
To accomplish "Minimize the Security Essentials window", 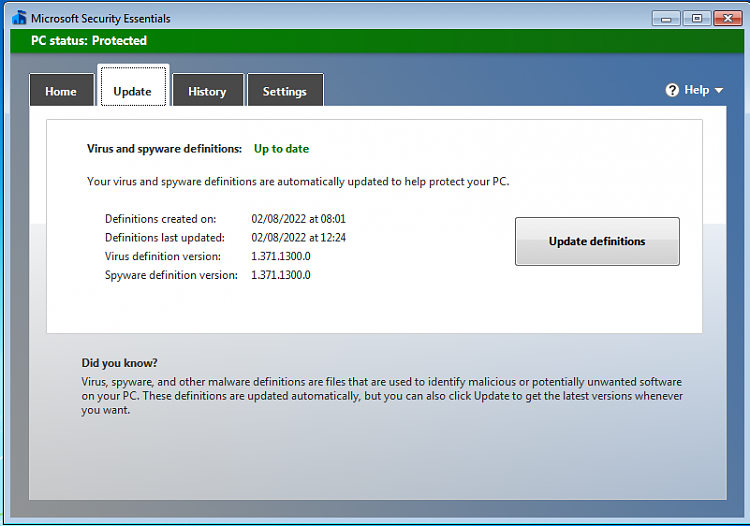I will 666,19.
